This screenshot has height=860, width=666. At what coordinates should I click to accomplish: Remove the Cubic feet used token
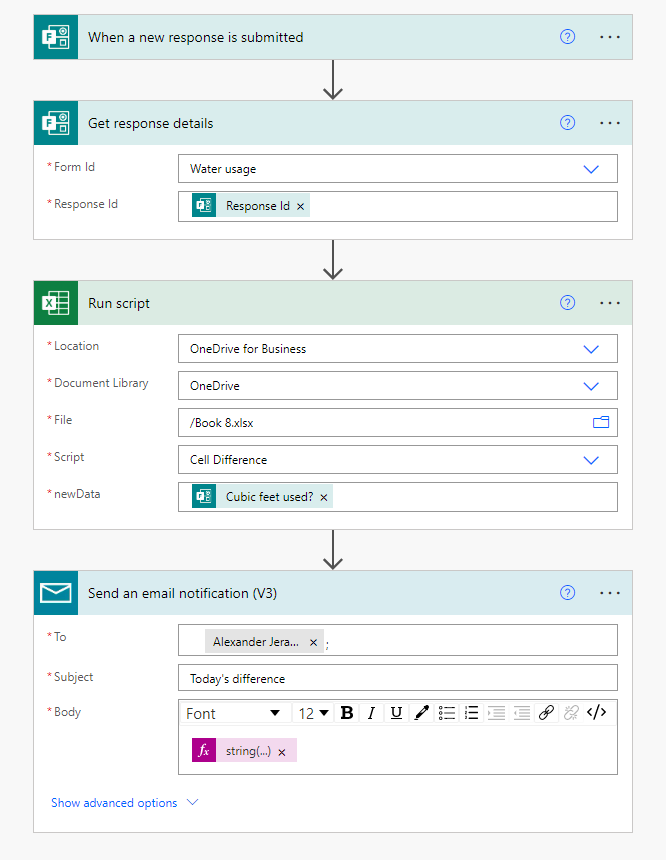323,496
